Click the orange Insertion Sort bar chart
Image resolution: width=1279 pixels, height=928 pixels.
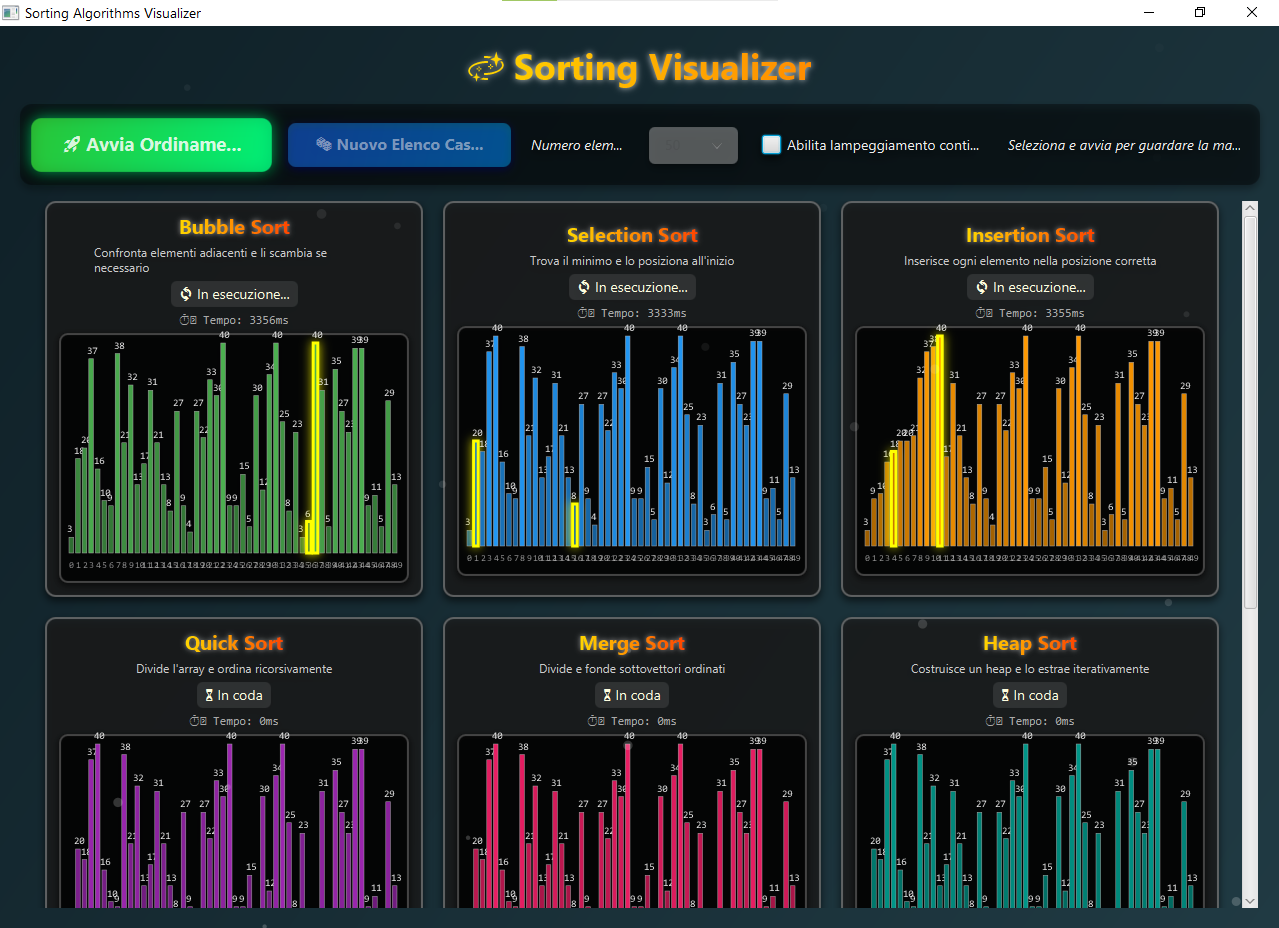tap(1030, 451)
